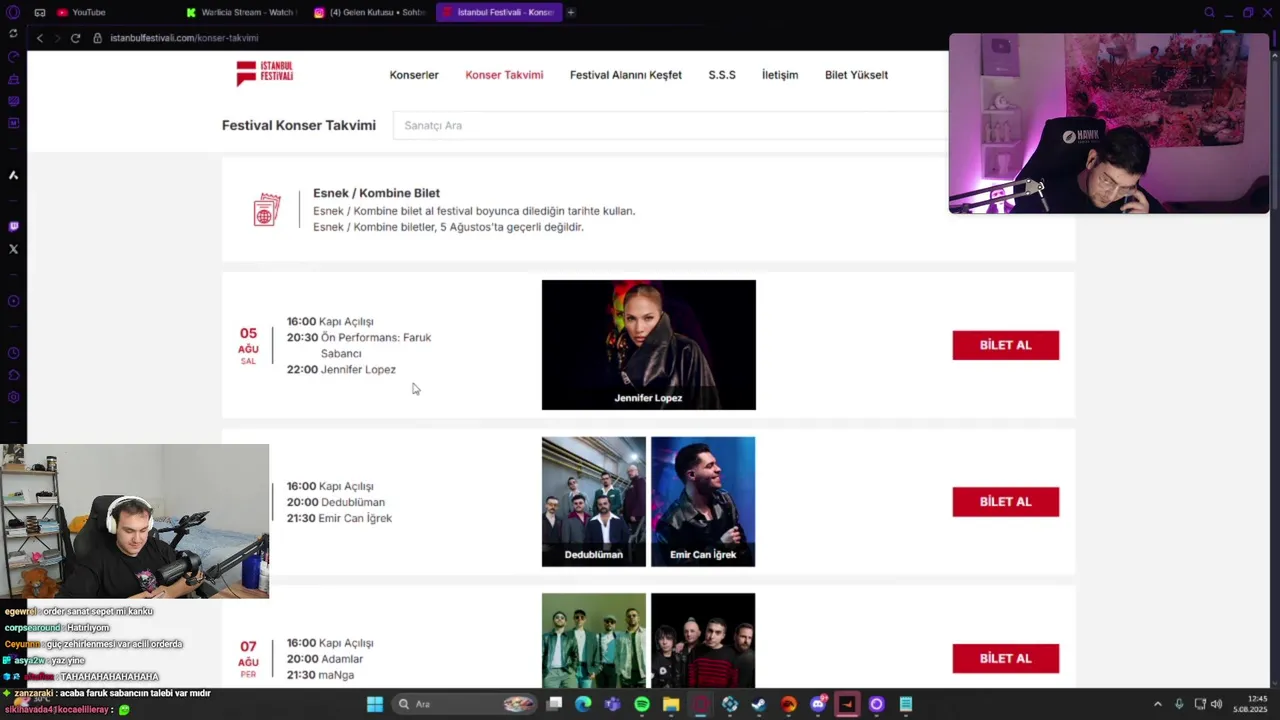
Task: Click the 21:30 Emir Can İğrek line
Action: click(x=339, y=518)
